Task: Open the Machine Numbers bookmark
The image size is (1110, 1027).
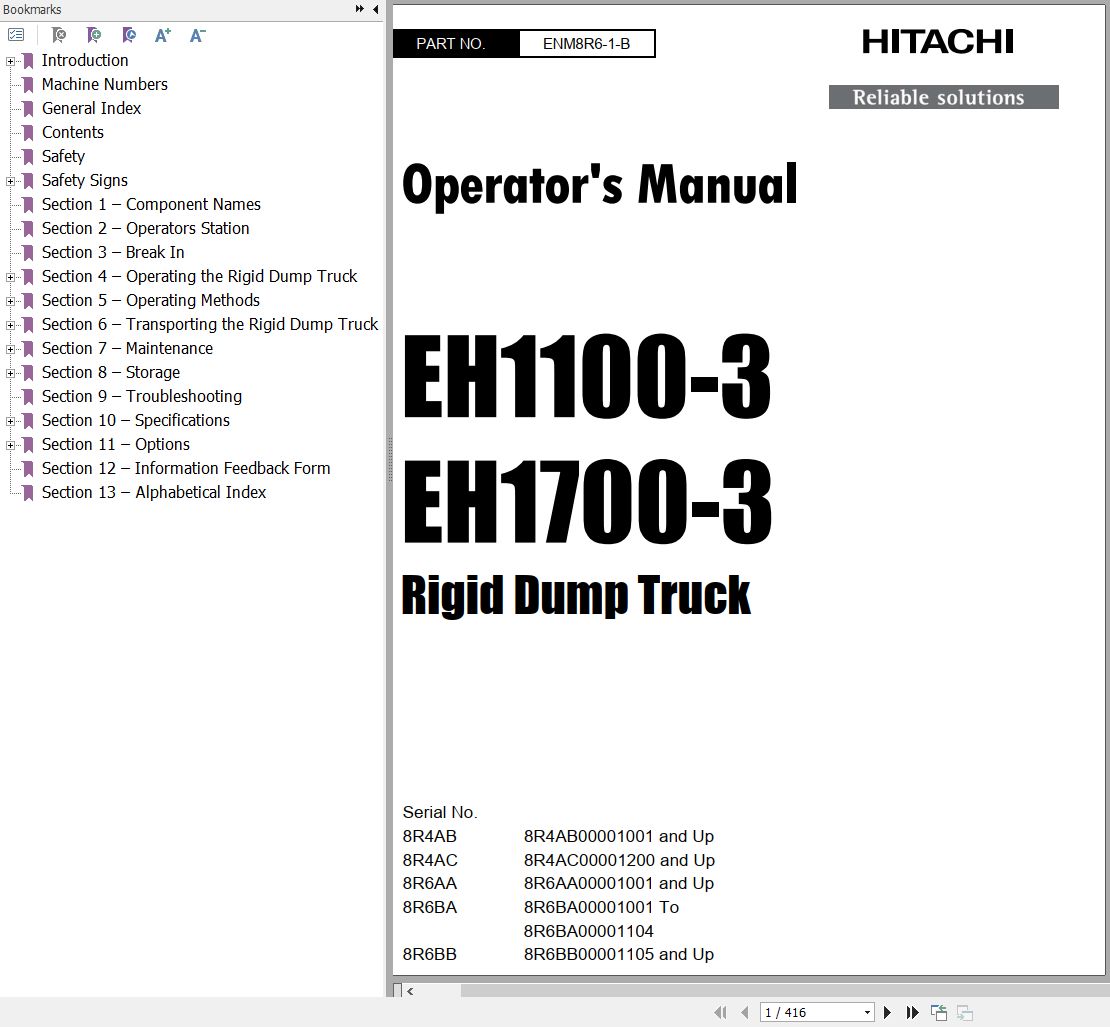Action: [105, 84]
